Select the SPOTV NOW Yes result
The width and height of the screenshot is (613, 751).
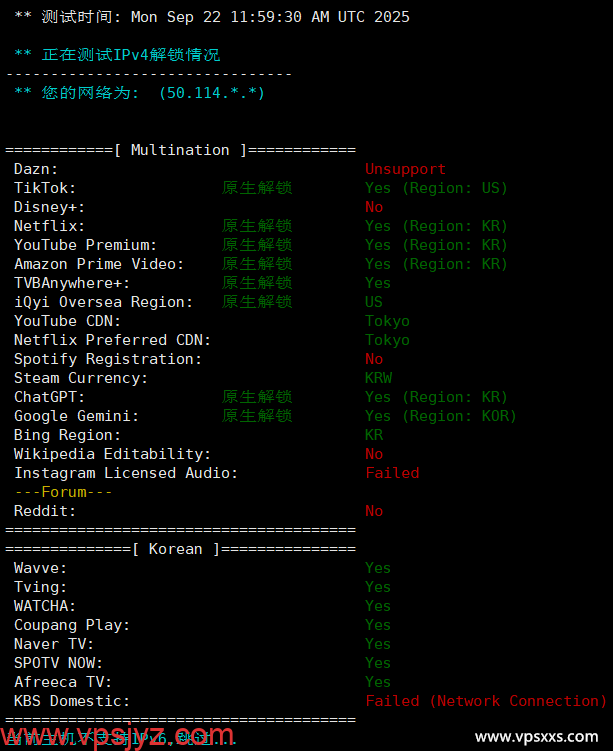tap(378, 663)
